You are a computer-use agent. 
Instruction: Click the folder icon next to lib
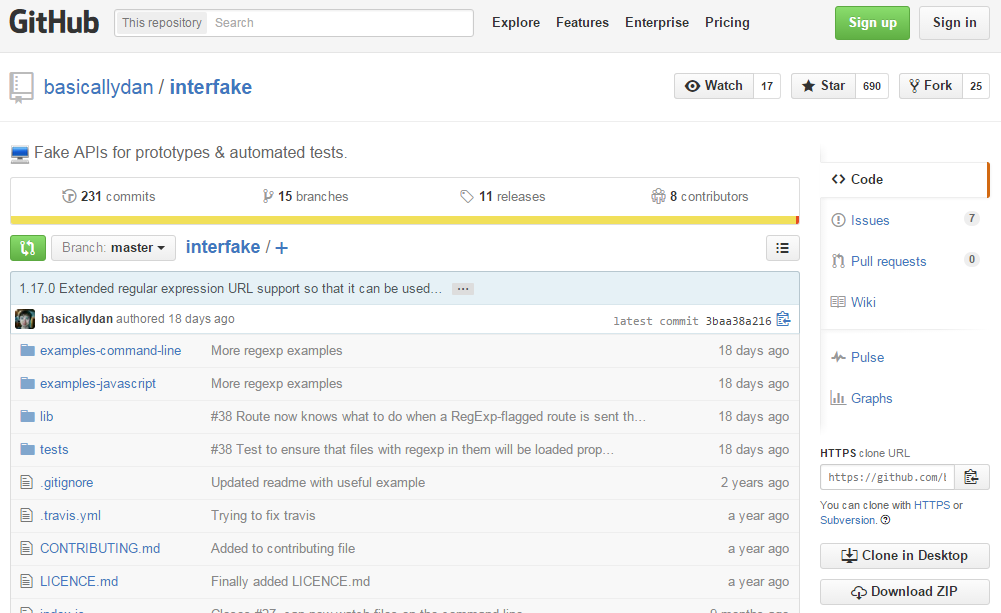(x=27, y=416)
